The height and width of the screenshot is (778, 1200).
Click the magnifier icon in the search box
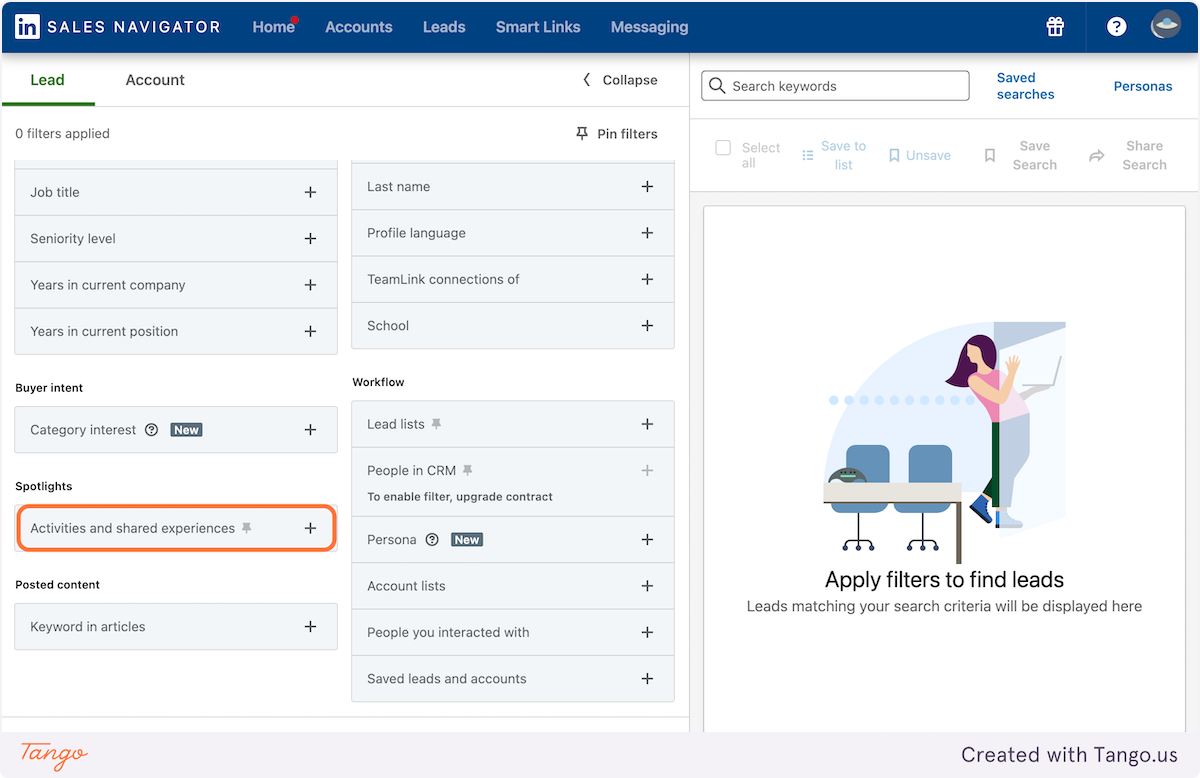pos(717,86)
